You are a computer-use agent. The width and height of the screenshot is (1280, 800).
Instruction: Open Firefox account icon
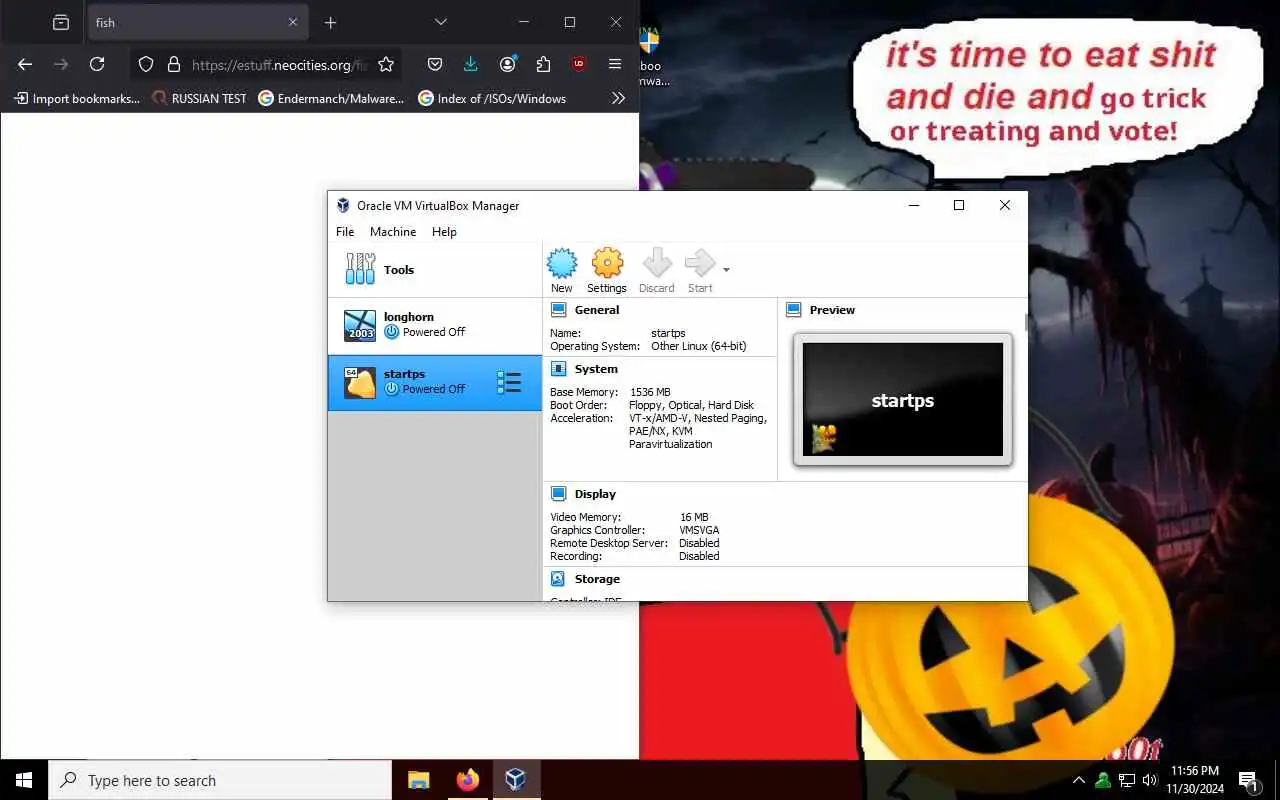point(508,64)
